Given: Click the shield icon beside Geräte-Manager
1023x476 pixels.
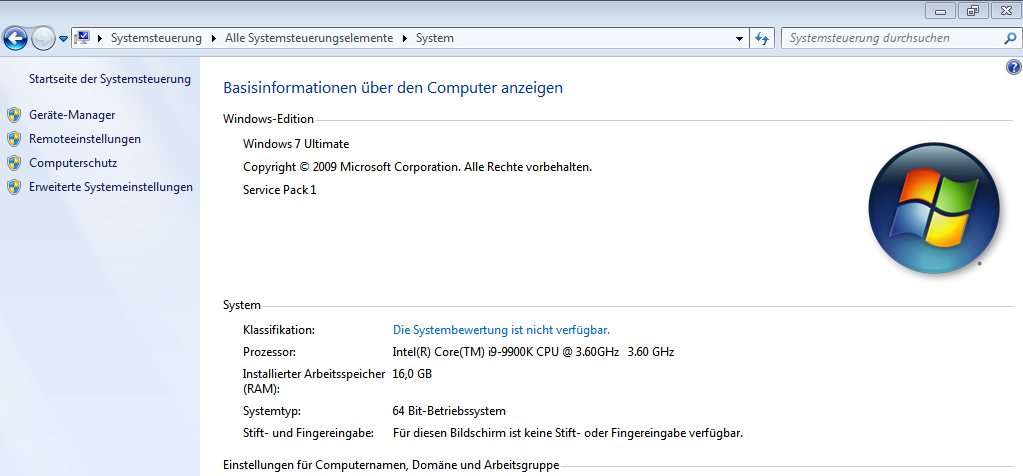Looking at the screenshot, I should (x=14, y=115).
